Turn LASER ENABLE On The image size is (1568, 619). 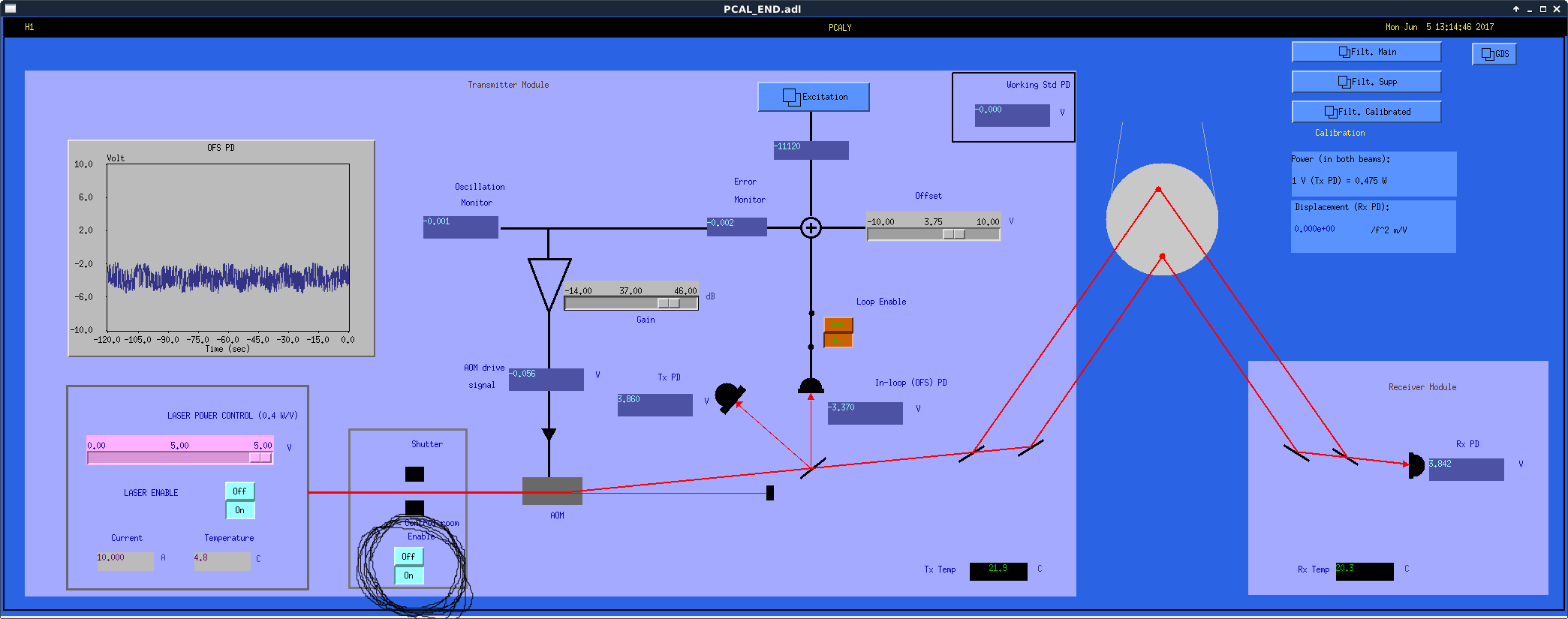[x=240, y=510]
